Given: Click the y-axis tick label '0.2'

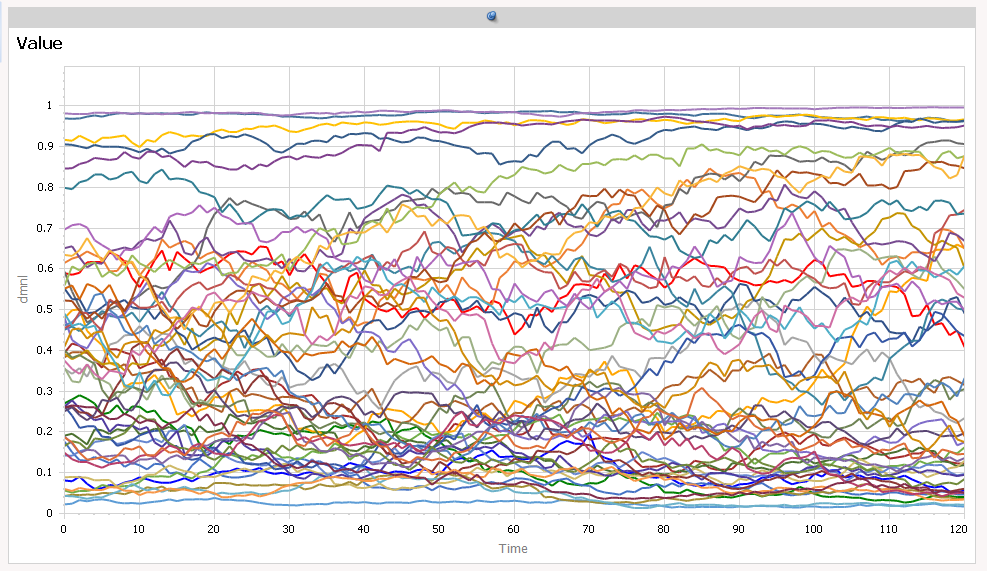Looking at the screenshot, I should (45, 431).
